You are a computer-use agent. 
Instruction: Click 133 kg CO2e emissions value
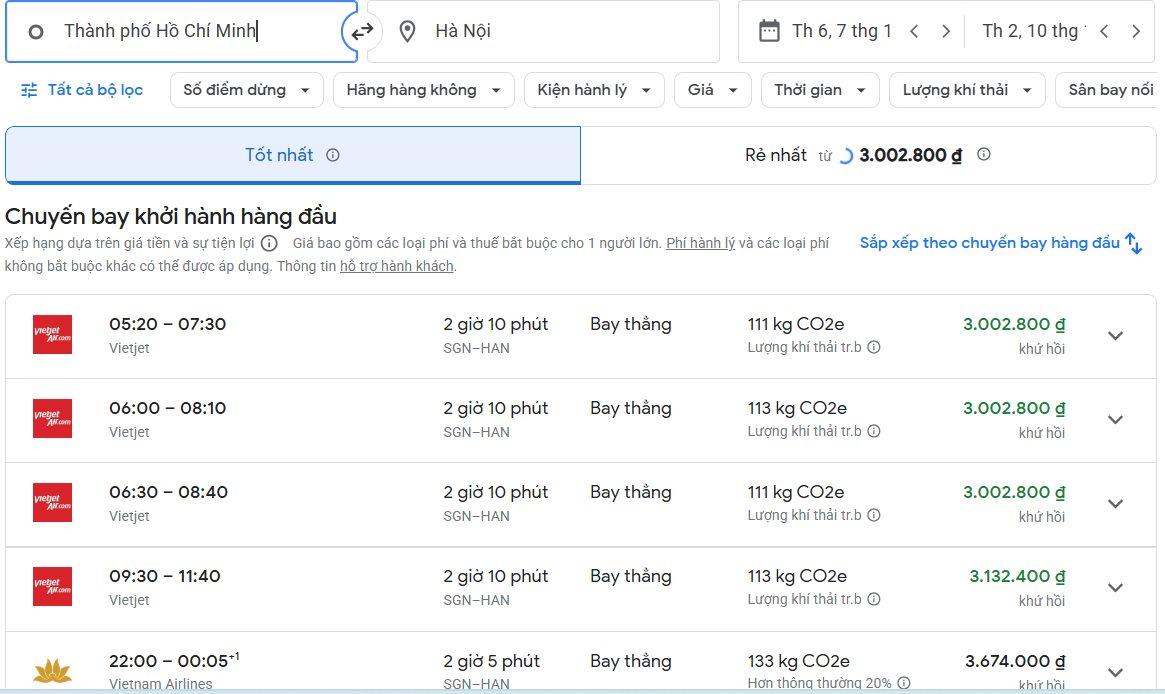799,661
